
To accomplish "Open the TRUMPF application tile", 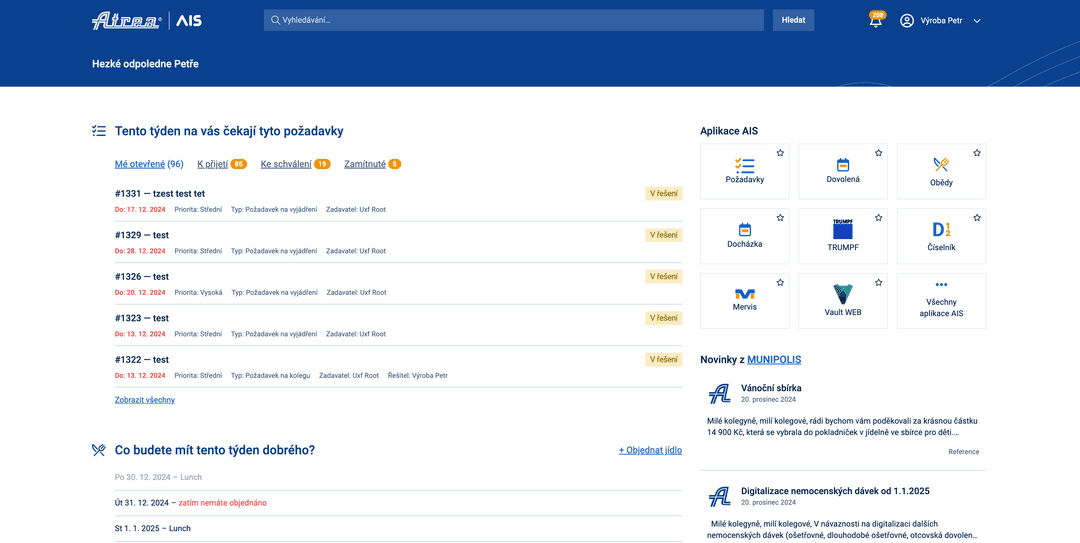I will pos(843,236).
